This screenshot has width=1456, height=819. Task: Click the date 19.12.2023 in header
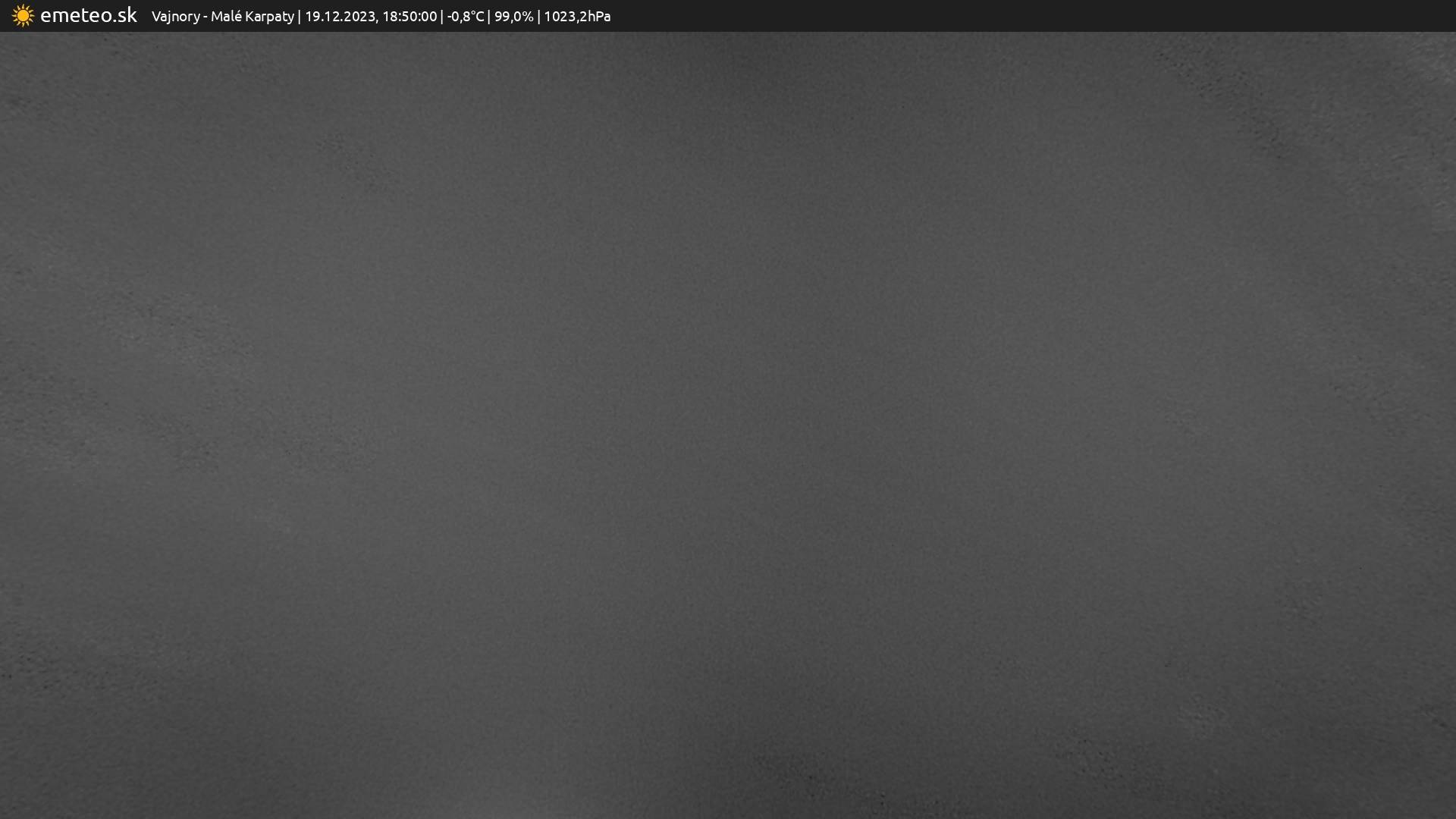pyautogui.click(x=340, y=16)
